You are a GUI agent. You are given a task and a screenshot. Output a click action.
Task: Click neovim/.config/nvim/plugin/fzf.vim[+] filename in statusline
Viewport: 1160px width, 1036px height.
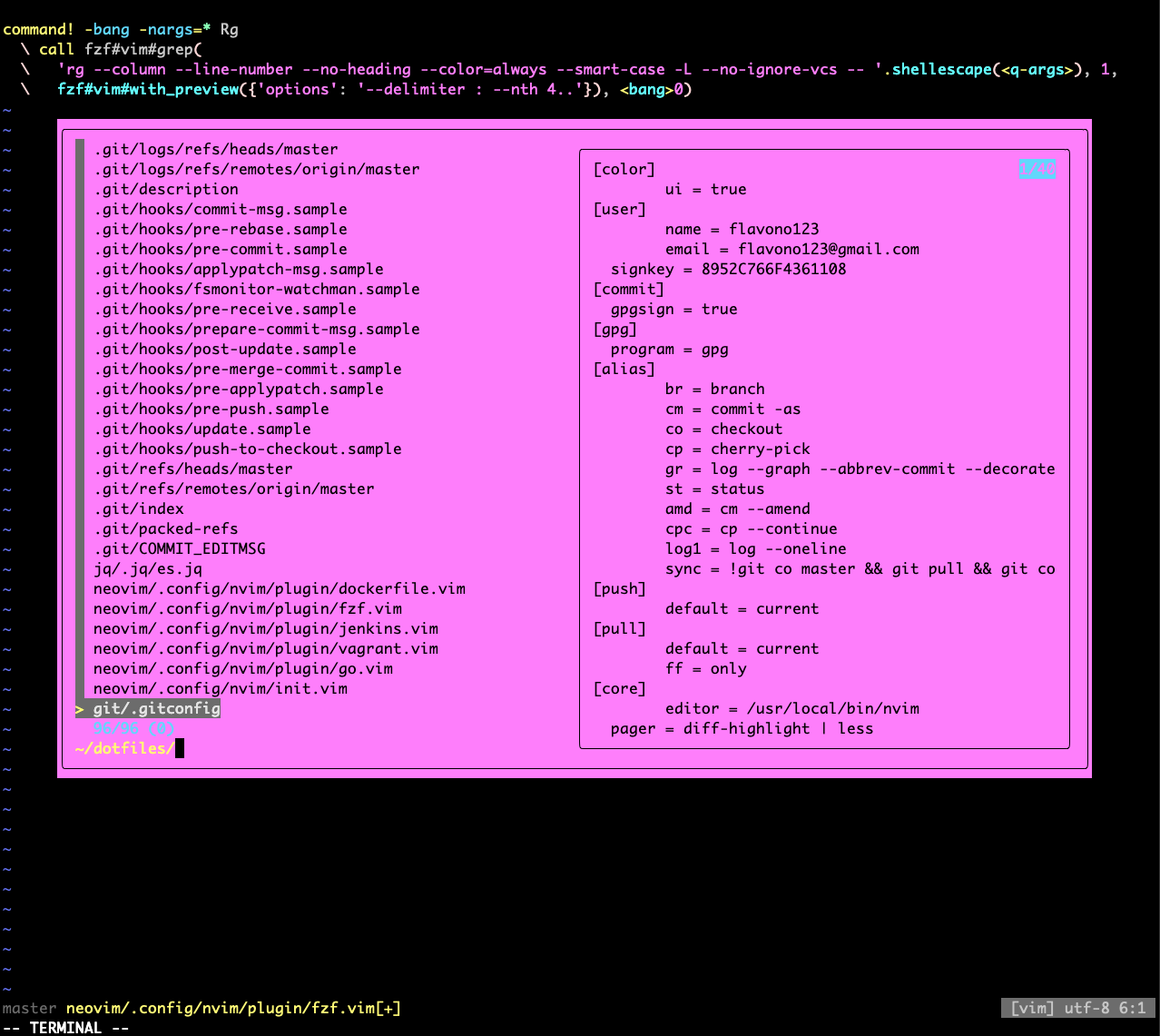click(x=229, y=1008)
